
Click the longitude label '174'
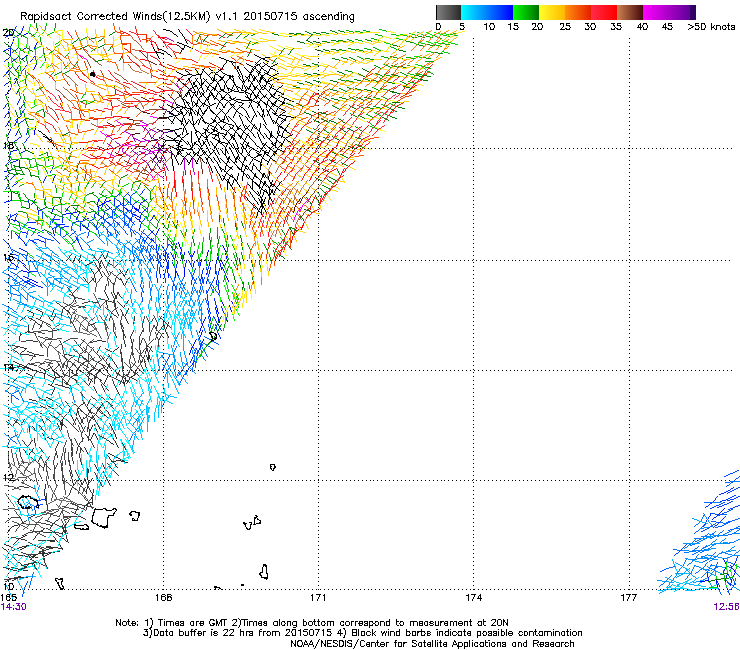473,598
